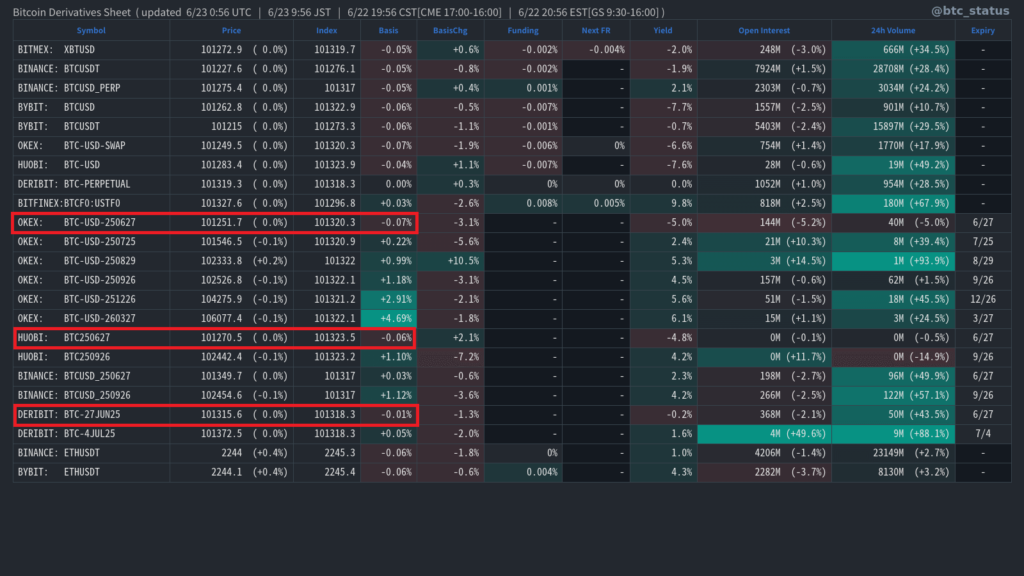Select the HUOBI: BTC250926 symbol cell
The width and height of the screenshot is (1024, 576).
91,357
